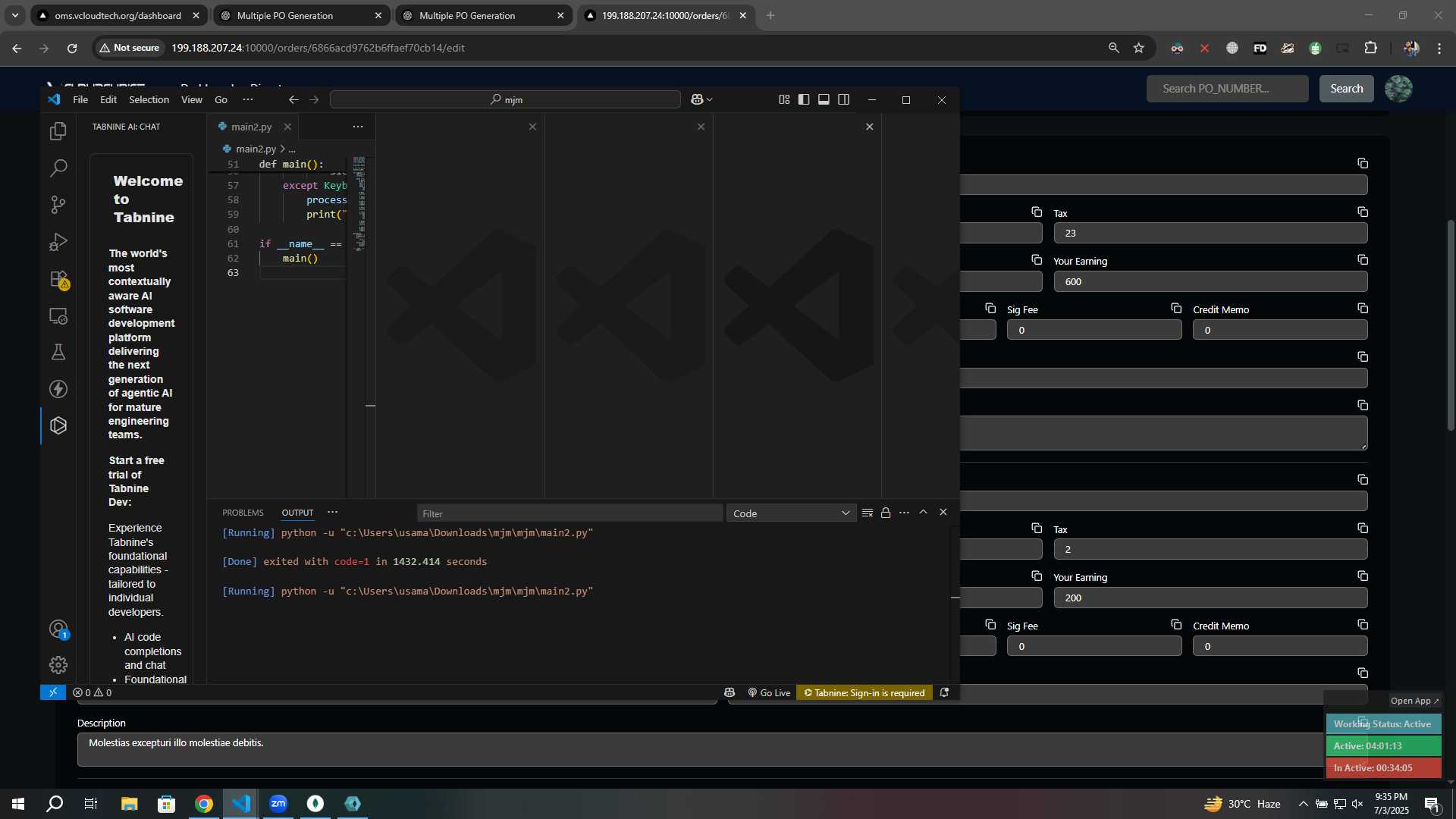Screen dimensions: 1456x819
Task: Click the Your Earning field showing 200
Action: tap(1210, 598)
